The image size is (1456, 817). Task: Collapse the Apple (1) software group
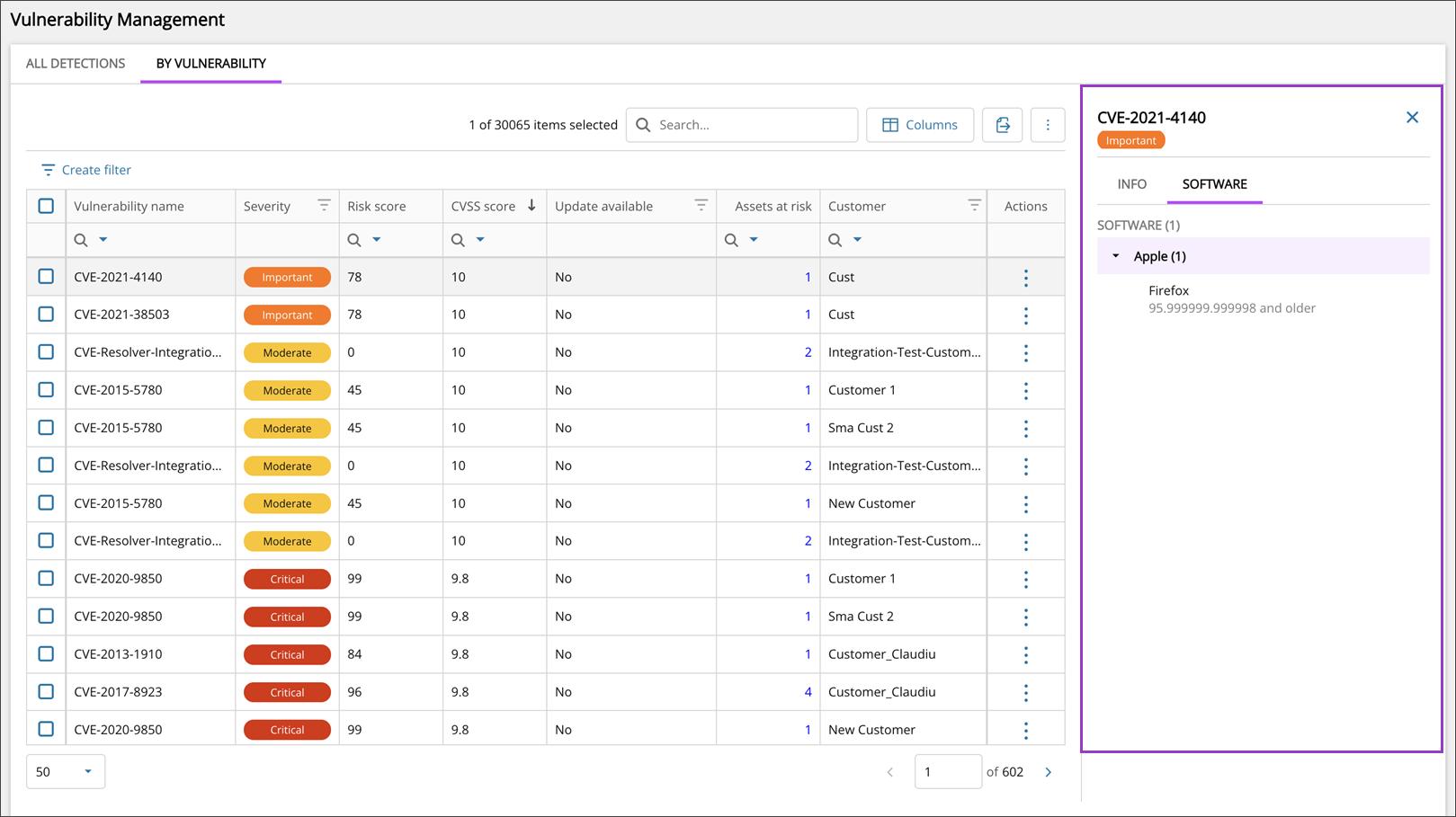click(x=1116, y=256)
